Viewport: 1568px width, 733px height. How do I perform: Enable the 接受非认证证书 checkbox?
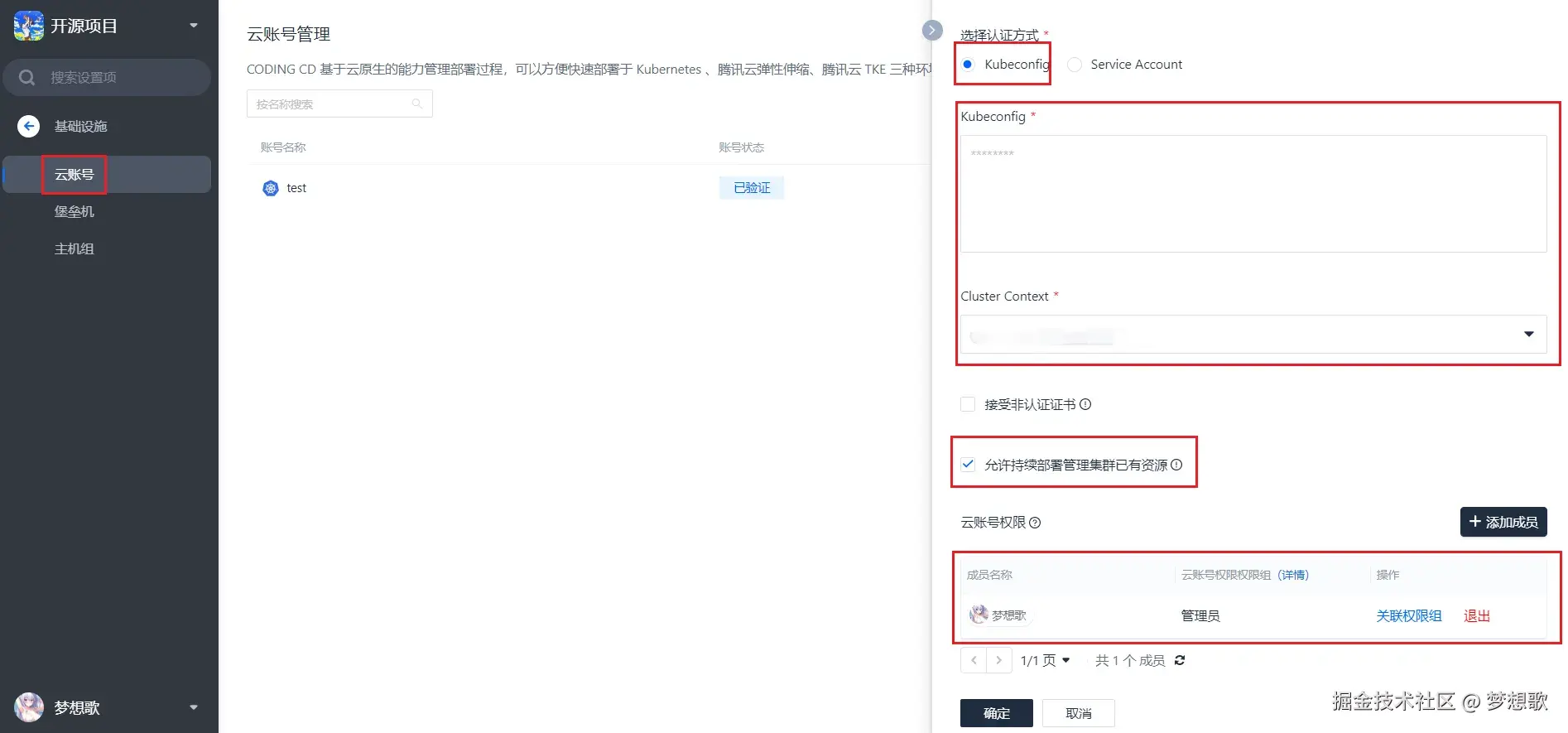[968, 404]
